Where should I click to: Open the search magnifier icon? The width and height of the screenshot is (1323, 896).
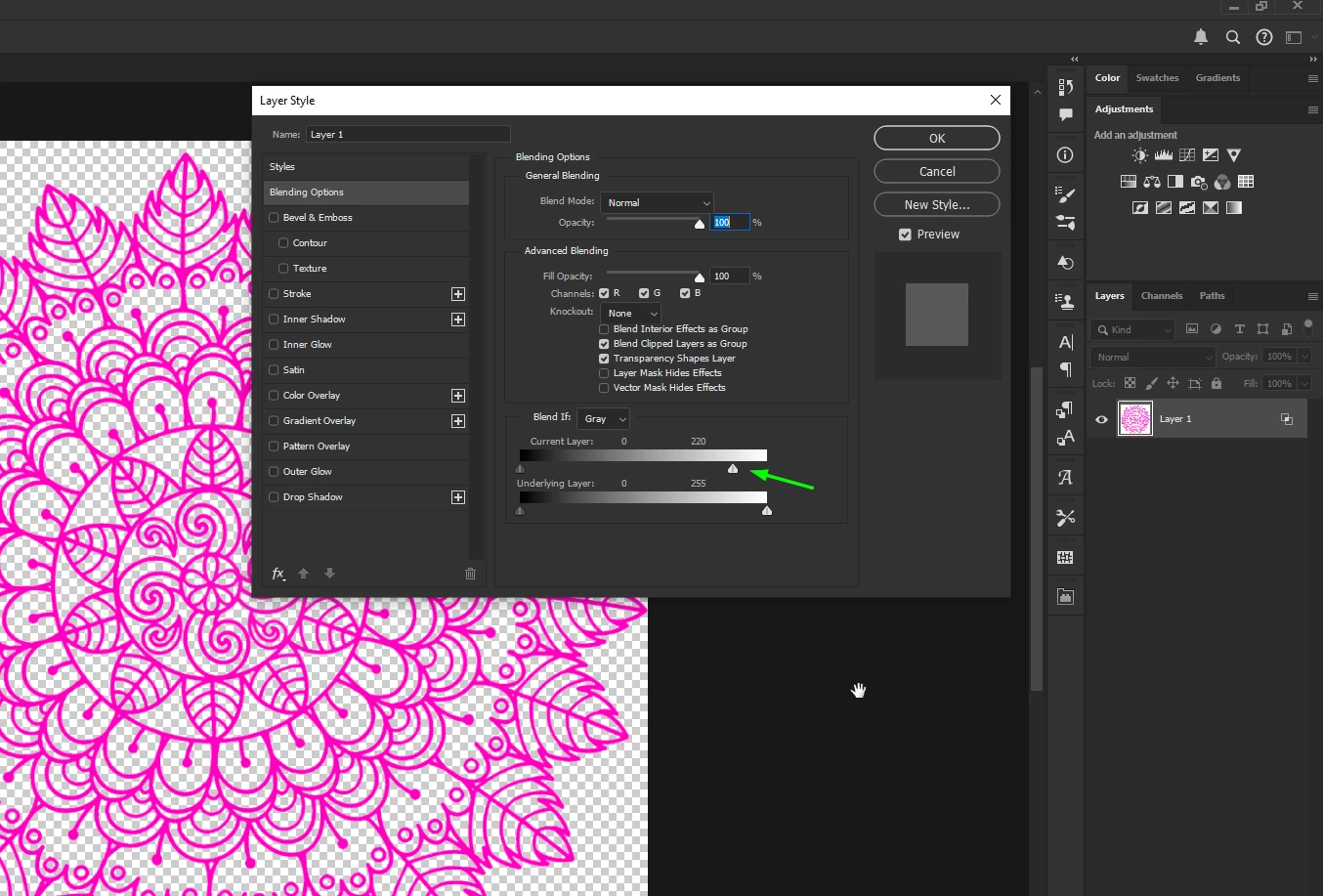[1233, 37]
